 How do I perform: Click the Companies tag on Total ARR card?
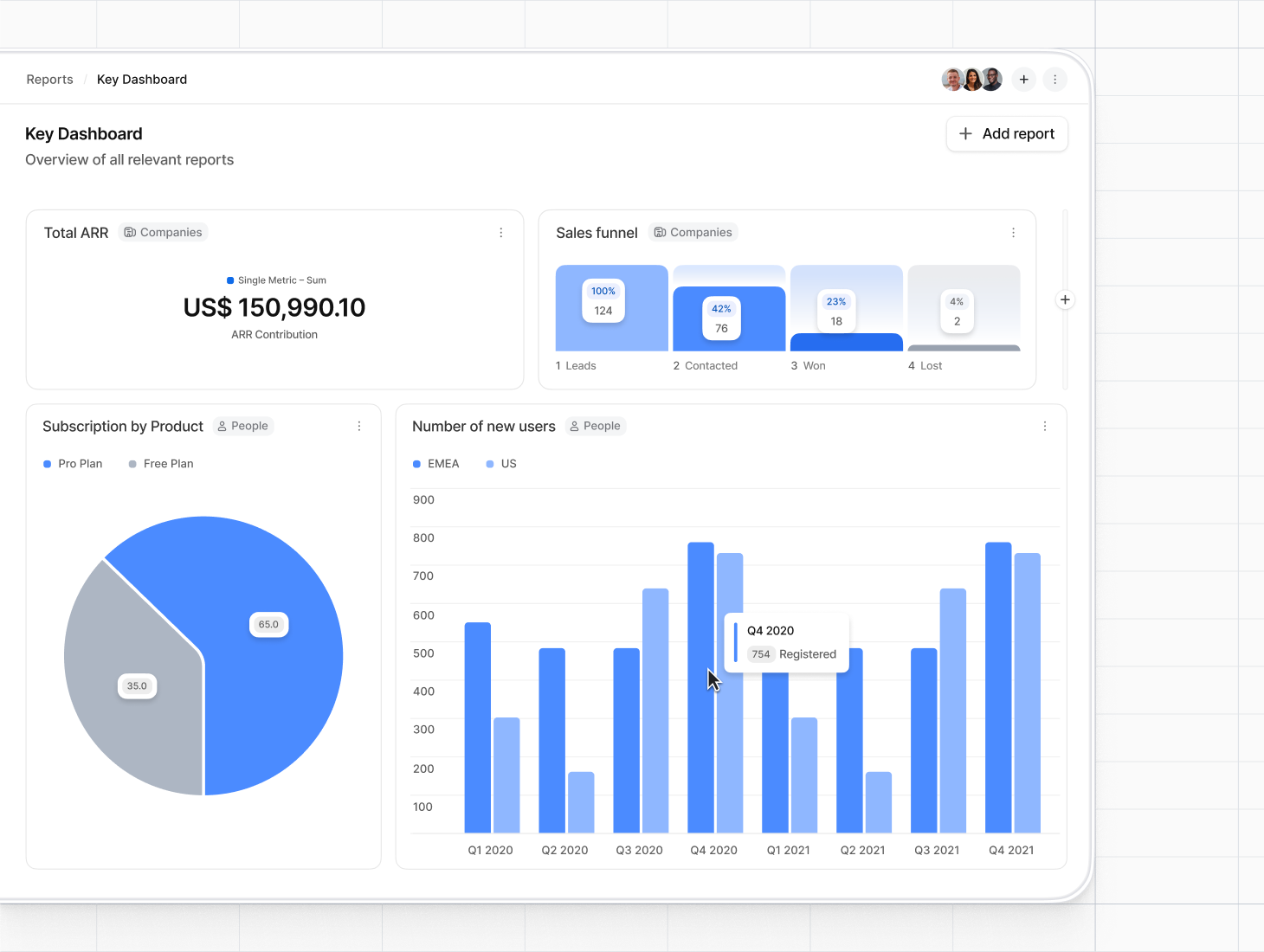coord(163,232)
